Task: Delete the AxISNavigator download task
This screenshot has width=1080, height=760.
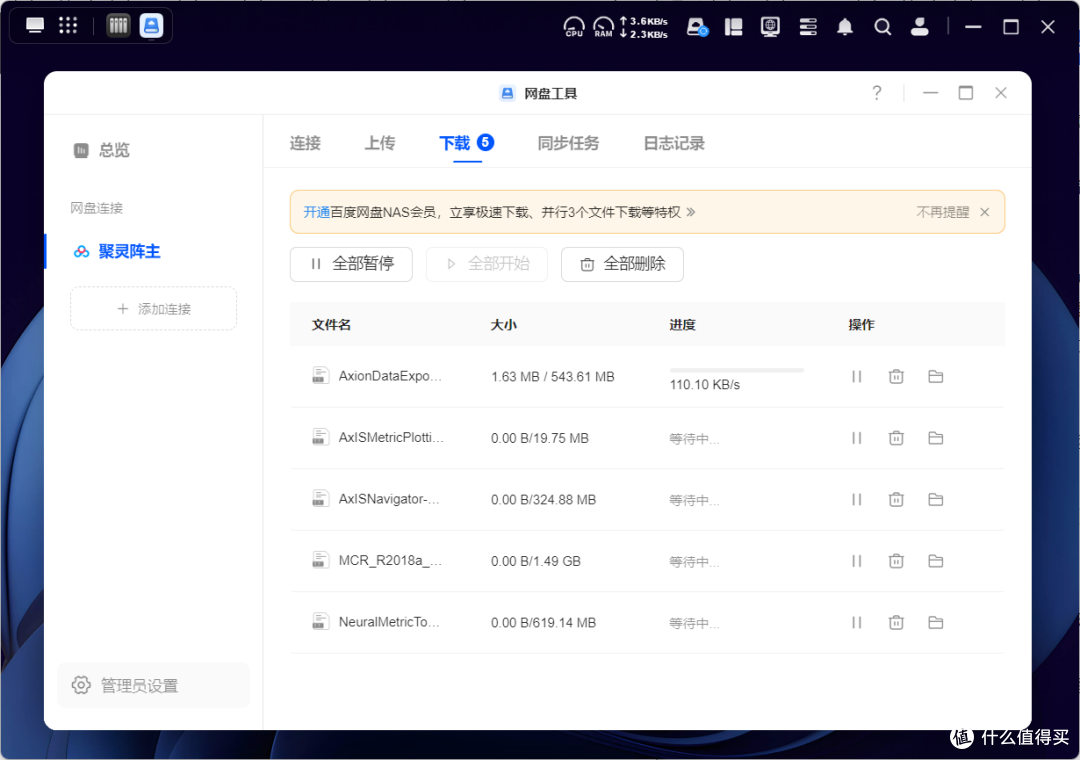Action: click(896, 500)
